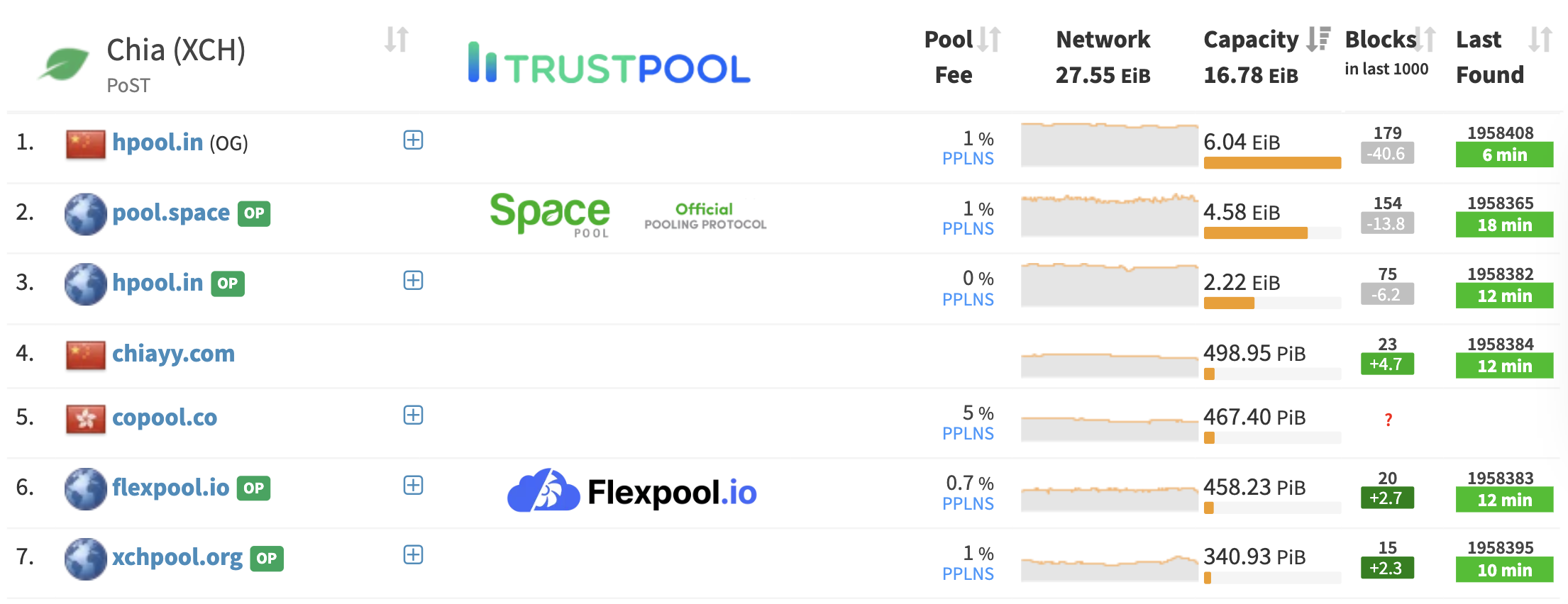Click the orange capacity bar for hpool.in (OG)
1568x604 pixels.
pyautogui.click(x=1272, y=163)
